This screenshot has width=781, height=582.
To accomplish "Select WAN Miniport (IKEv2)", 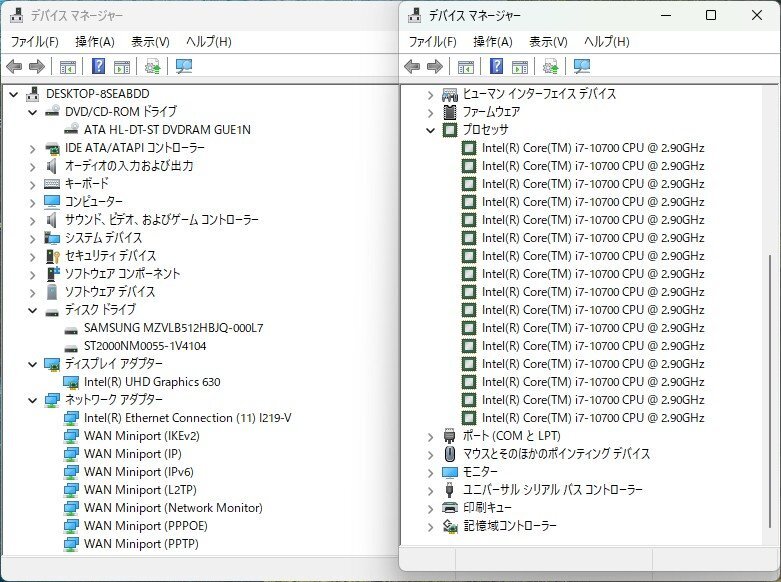I will pos(141,436).
